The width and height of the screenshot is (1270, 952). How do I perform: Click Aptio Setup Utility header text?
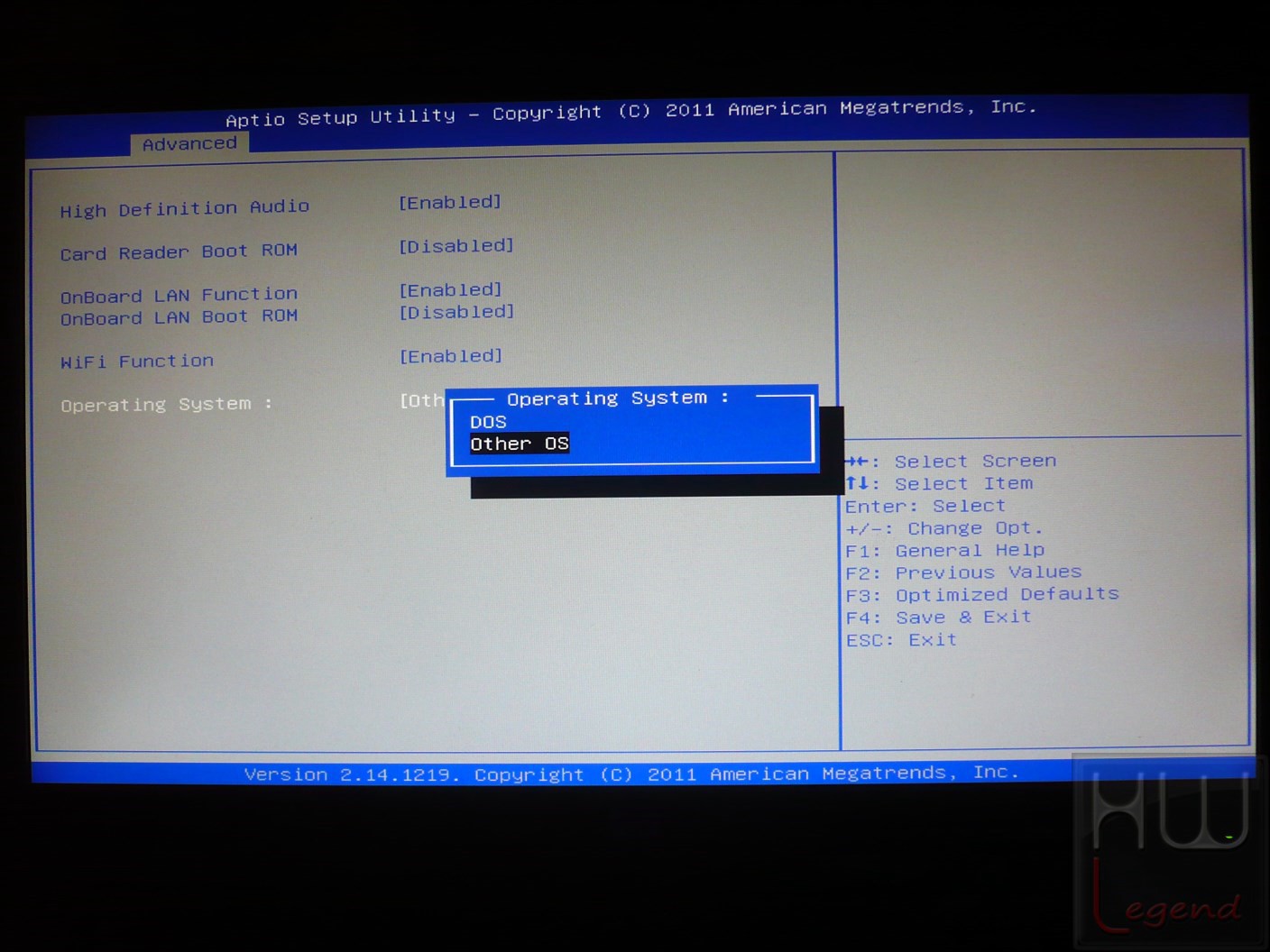pos(631,113)
